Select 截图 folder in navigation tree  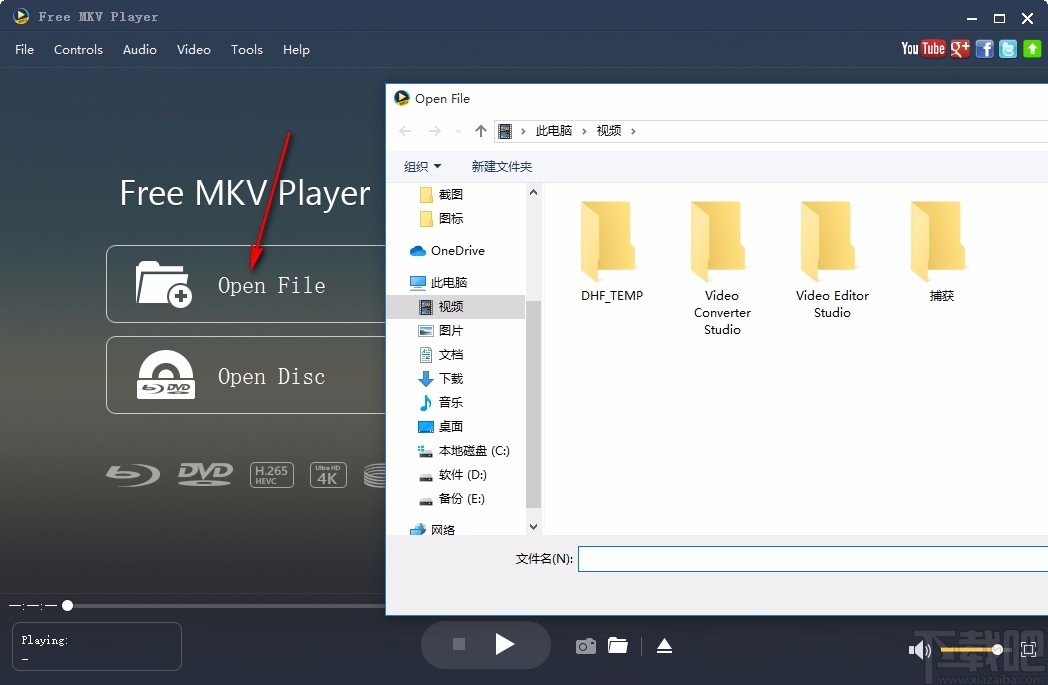[441, 194]
